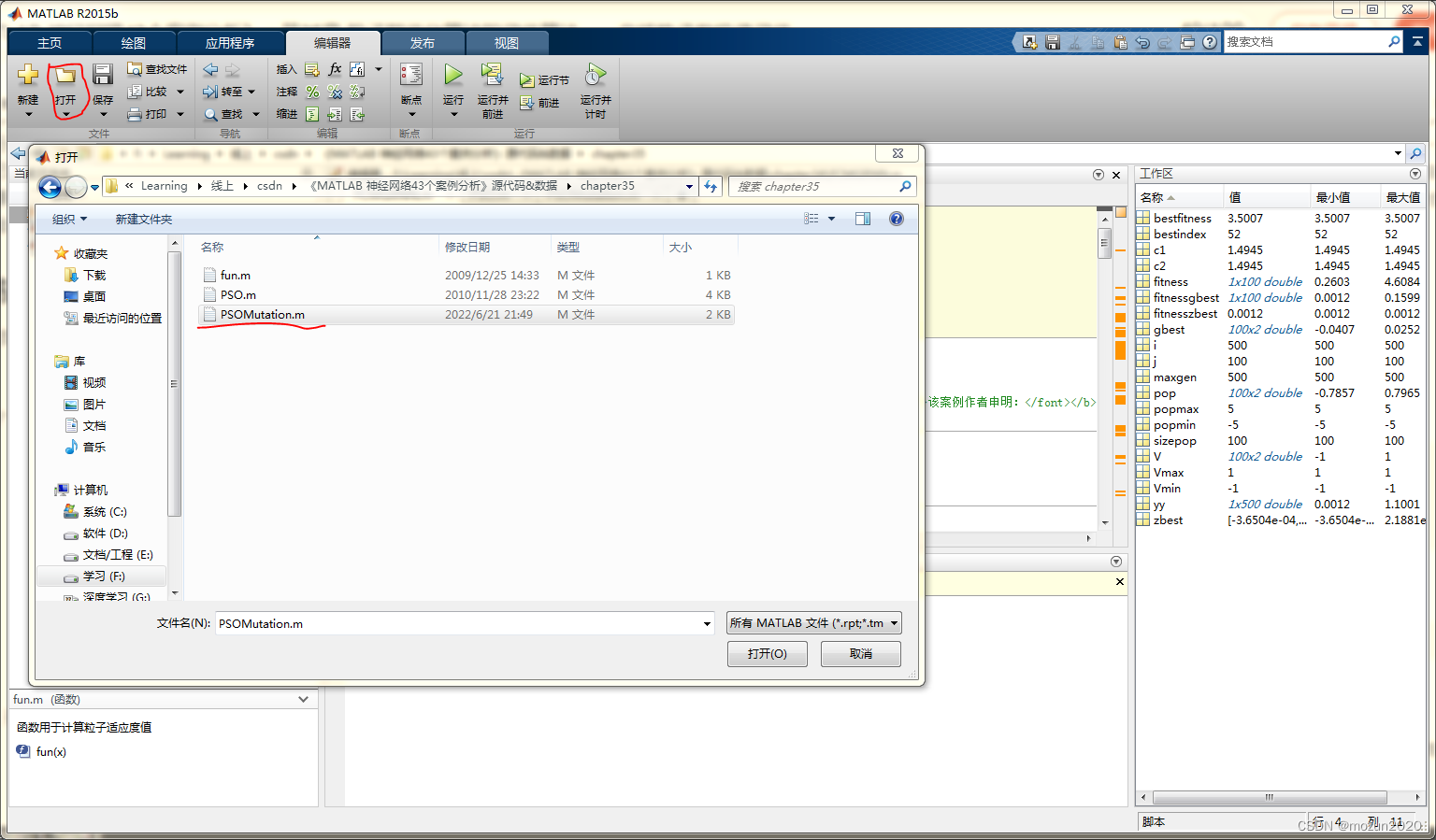
Task: Expand the fun.m details panel chevron
Action: 304,699
